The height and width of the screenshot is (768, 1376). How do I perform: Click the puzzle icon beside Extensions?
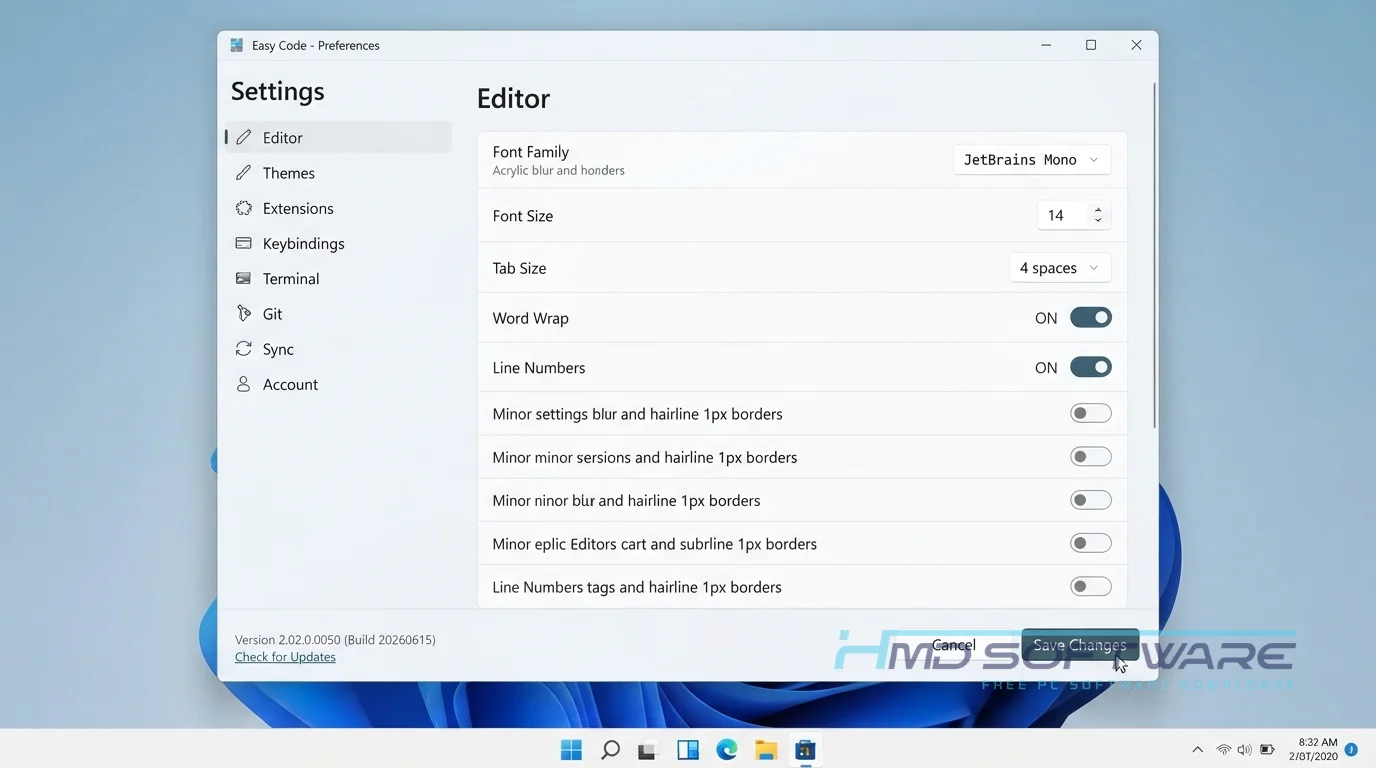click(243, 208)
